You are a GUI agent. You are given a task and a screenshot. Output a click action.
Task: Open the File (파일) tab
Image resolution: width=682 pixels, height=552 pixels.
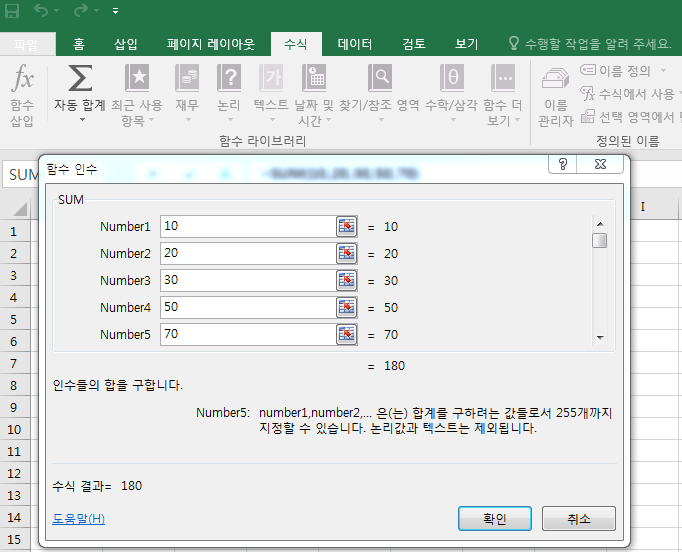[26, 44]
